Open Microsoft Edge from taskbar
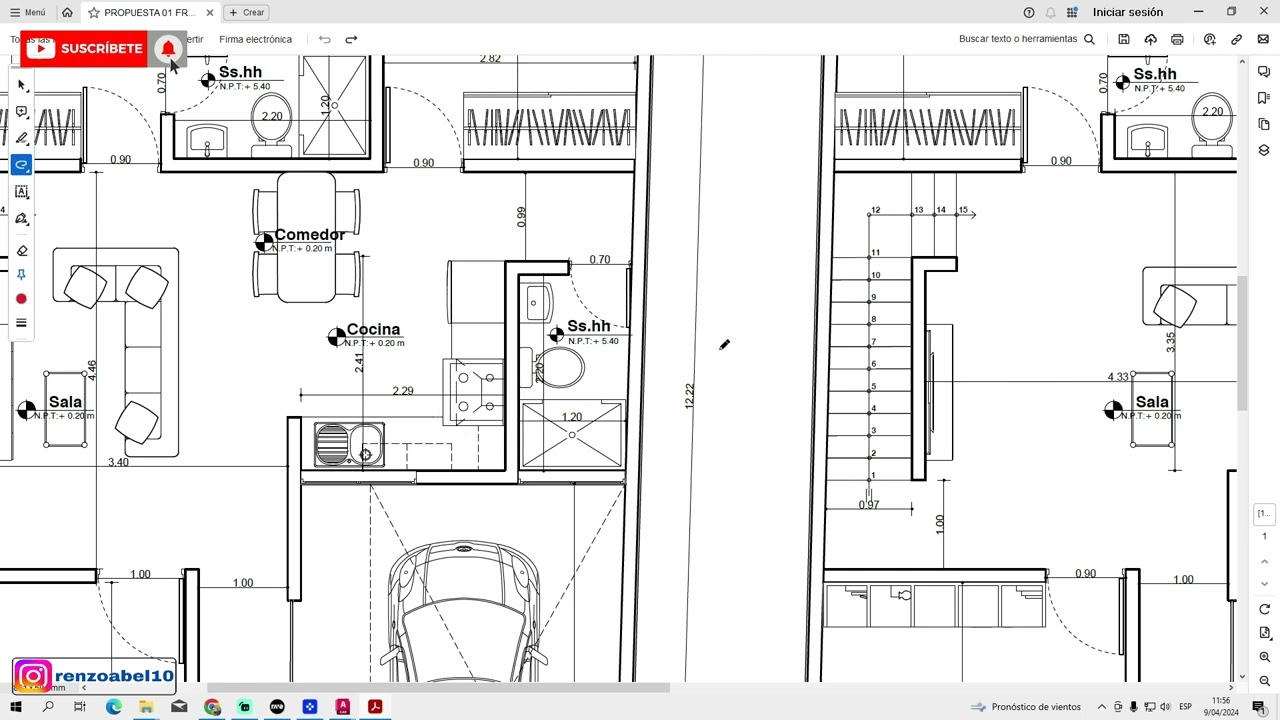 114,707
